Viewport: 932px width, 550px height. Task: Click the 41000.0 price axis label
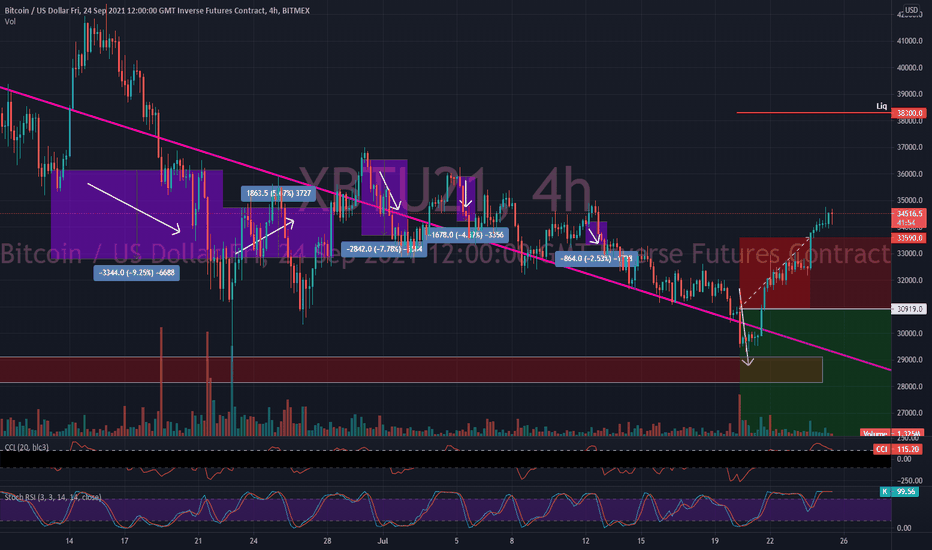[909, 41]
